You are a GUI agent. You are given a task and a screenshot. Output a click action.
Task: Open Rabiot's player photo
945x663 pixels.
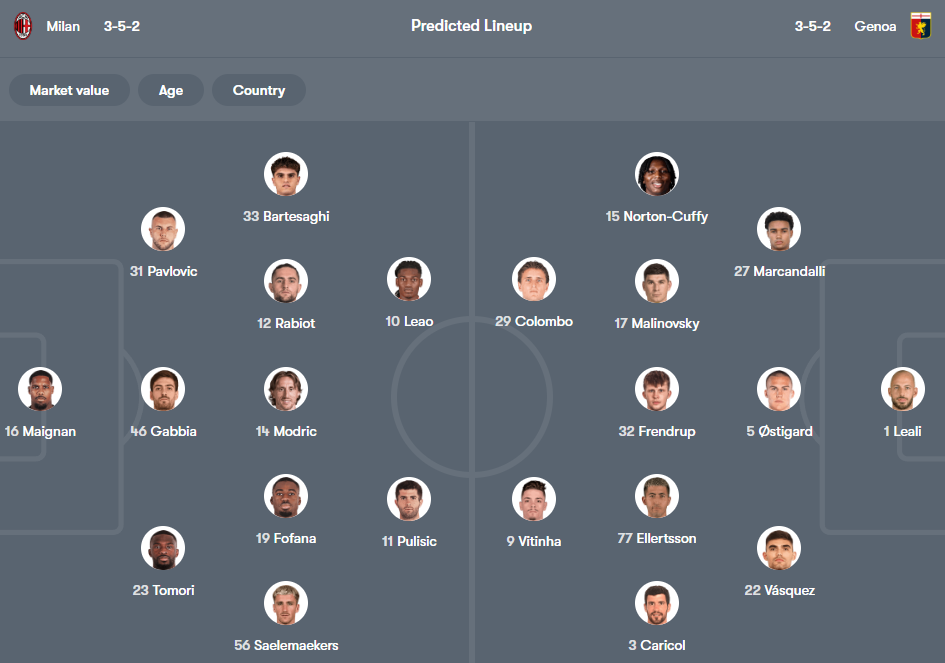pyautogui.click(x=286, y=281)
